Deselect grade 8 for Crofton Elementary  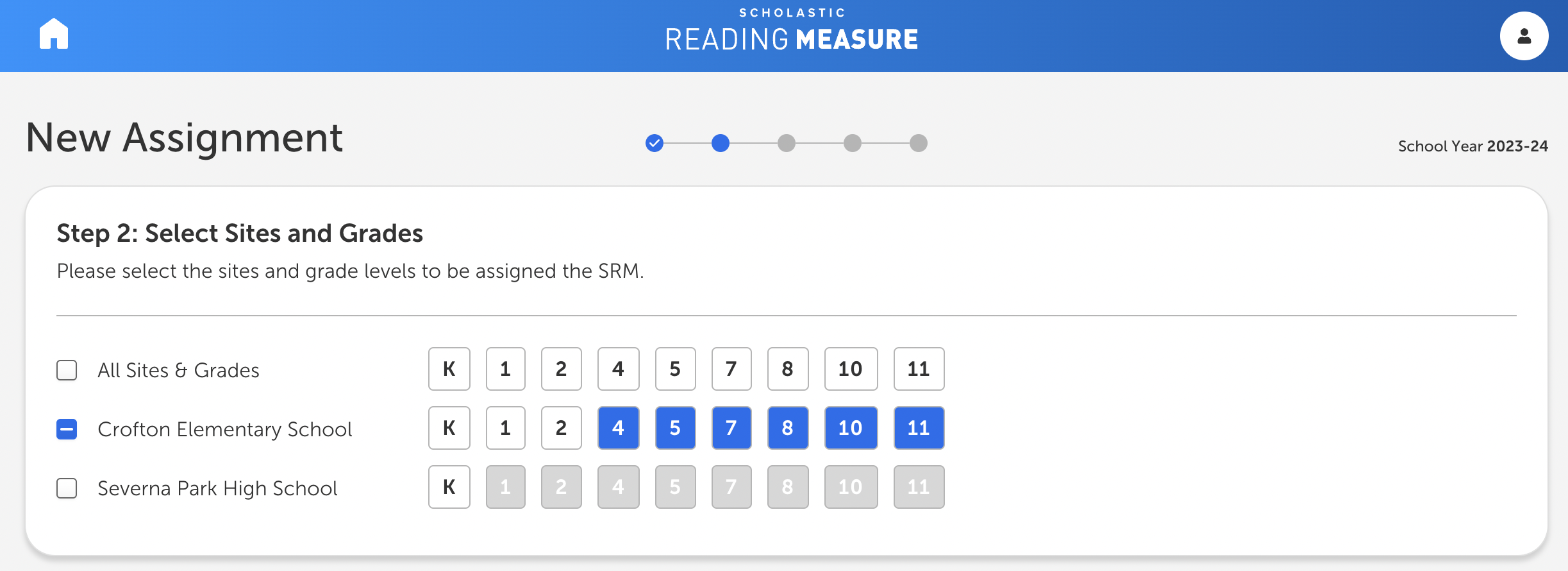[788, 428]
